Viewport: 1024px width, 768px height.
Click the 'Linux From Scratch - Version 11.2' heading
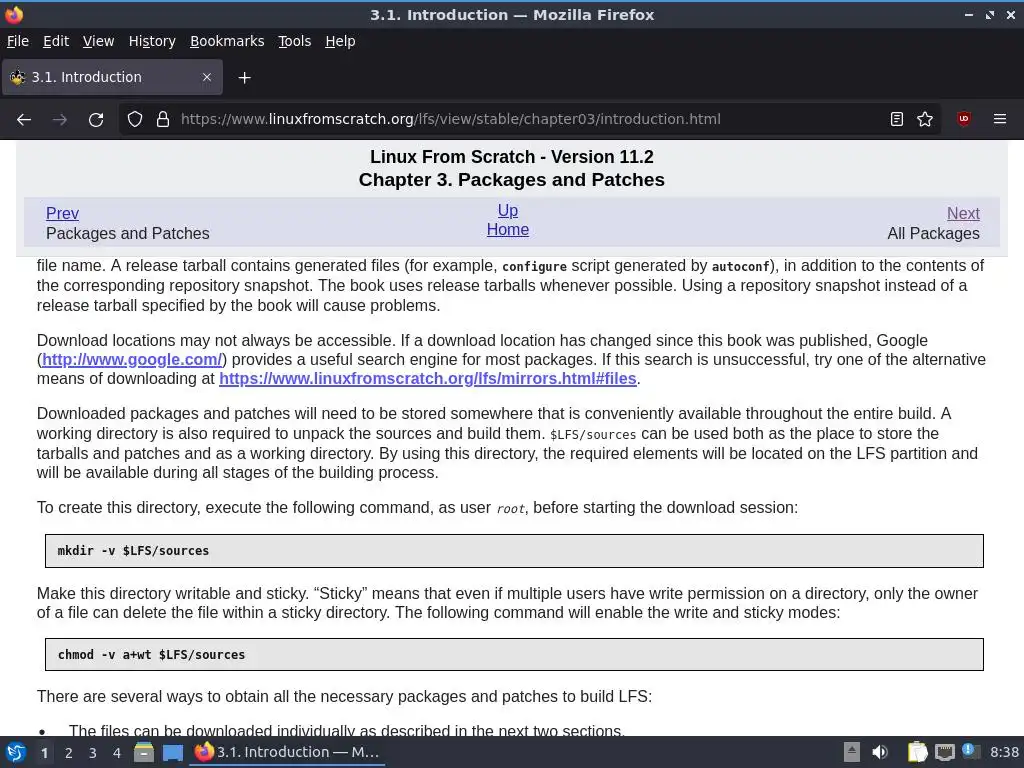[511, 157]
